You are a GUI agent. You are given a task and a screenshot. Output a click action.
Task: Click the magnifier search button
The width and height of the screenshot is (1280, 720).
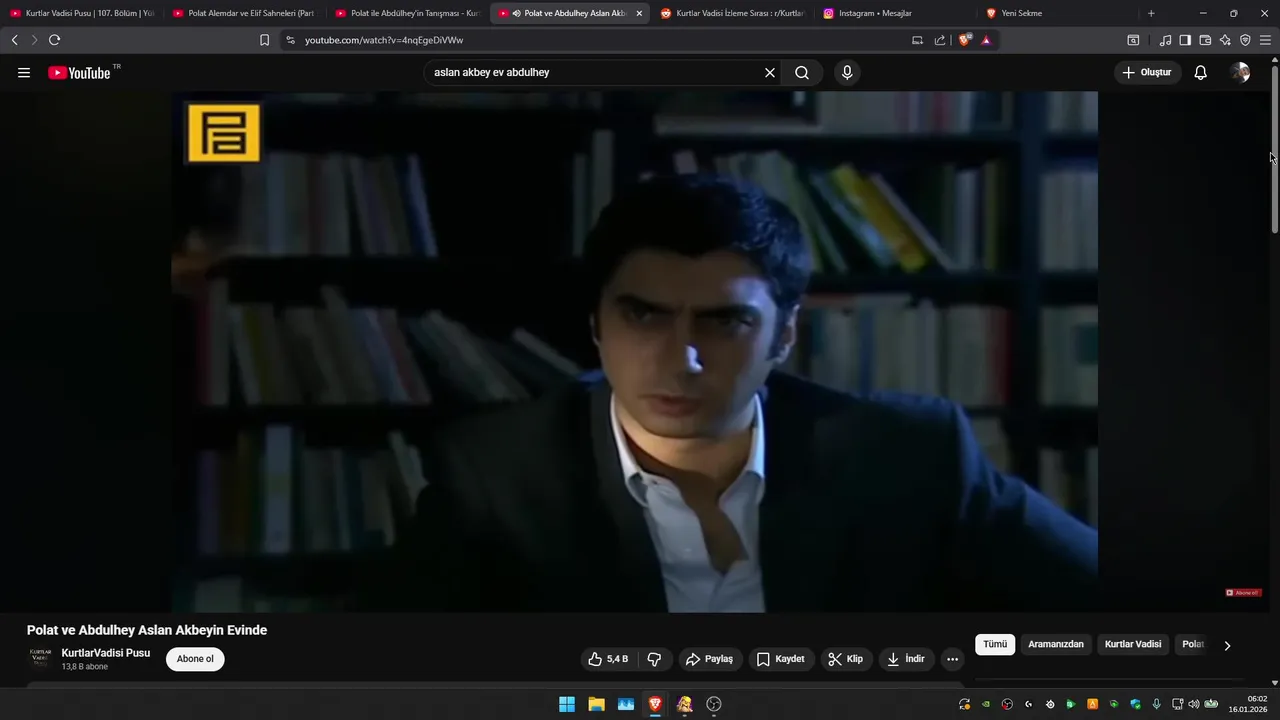[x=802, y=73]
